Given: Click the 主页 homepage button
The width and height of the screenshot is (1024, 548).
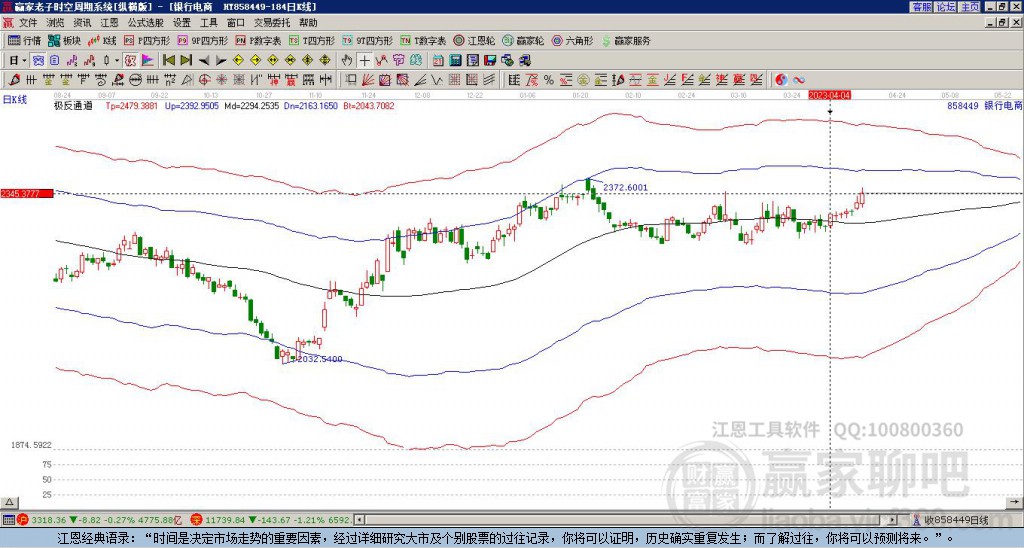Looking at the screenshot, I should coord(970,7).
